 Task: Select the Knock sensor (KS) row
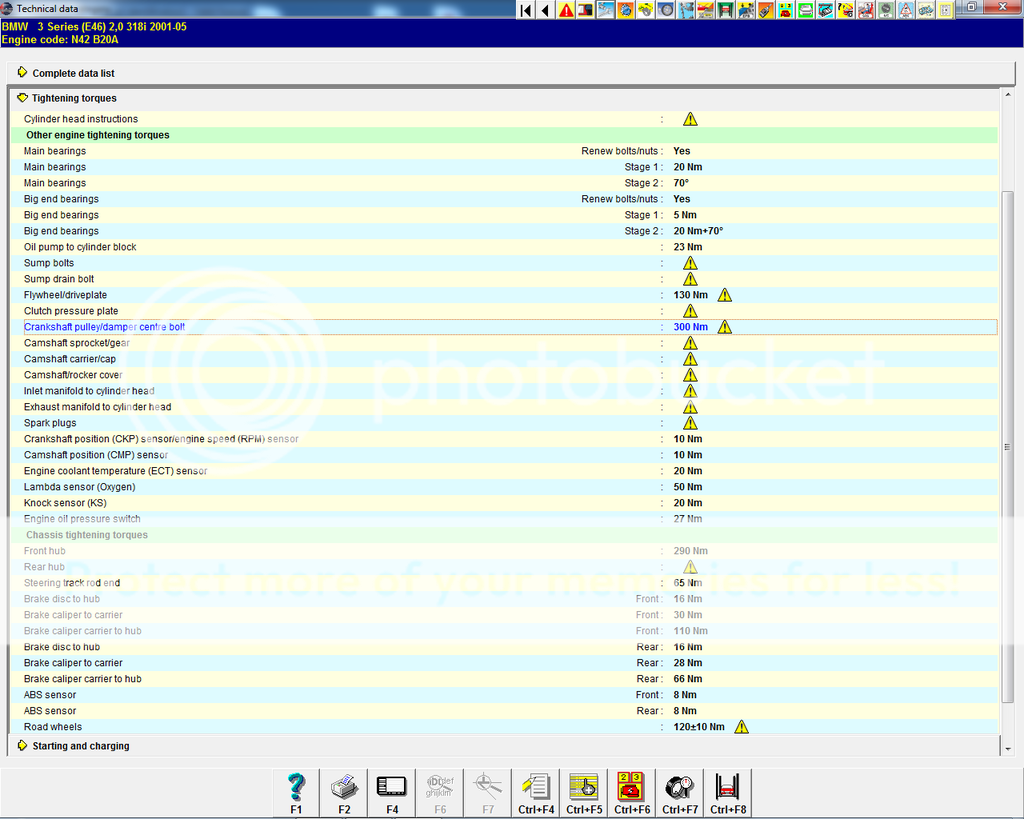504,503
